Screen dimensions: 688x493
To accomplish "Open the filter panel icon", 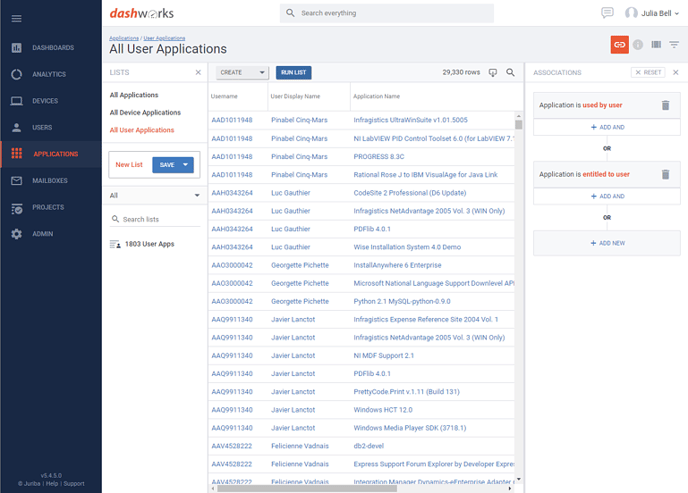I will [x=674, y=44].
